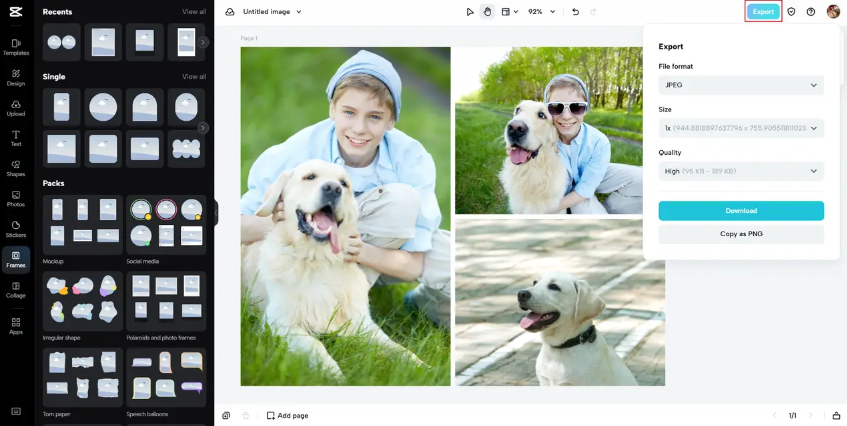Open Polaroids and photo frames pack
The width and height of the screenshot is (847, 426).
point(166,301)
